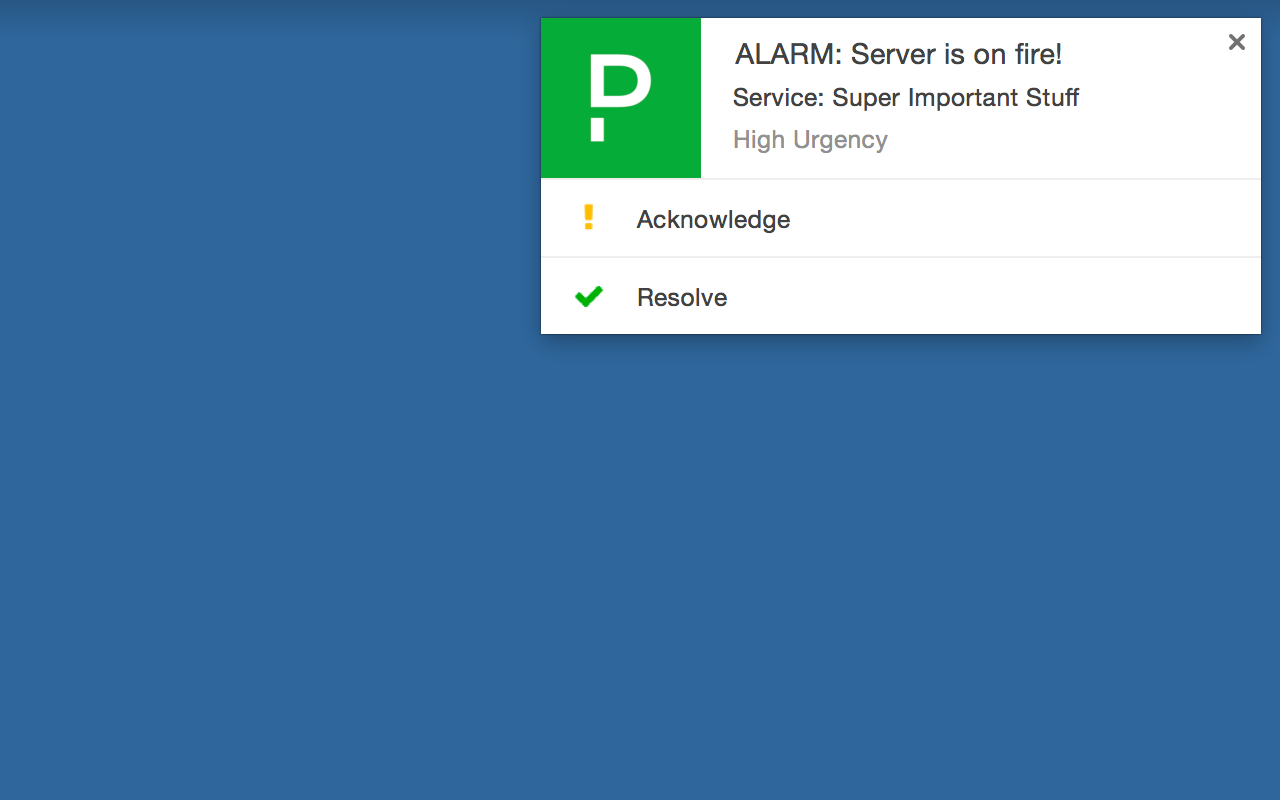Click the High Urgency label
Screen dimensions: 1280x800
tap(810, 140)
